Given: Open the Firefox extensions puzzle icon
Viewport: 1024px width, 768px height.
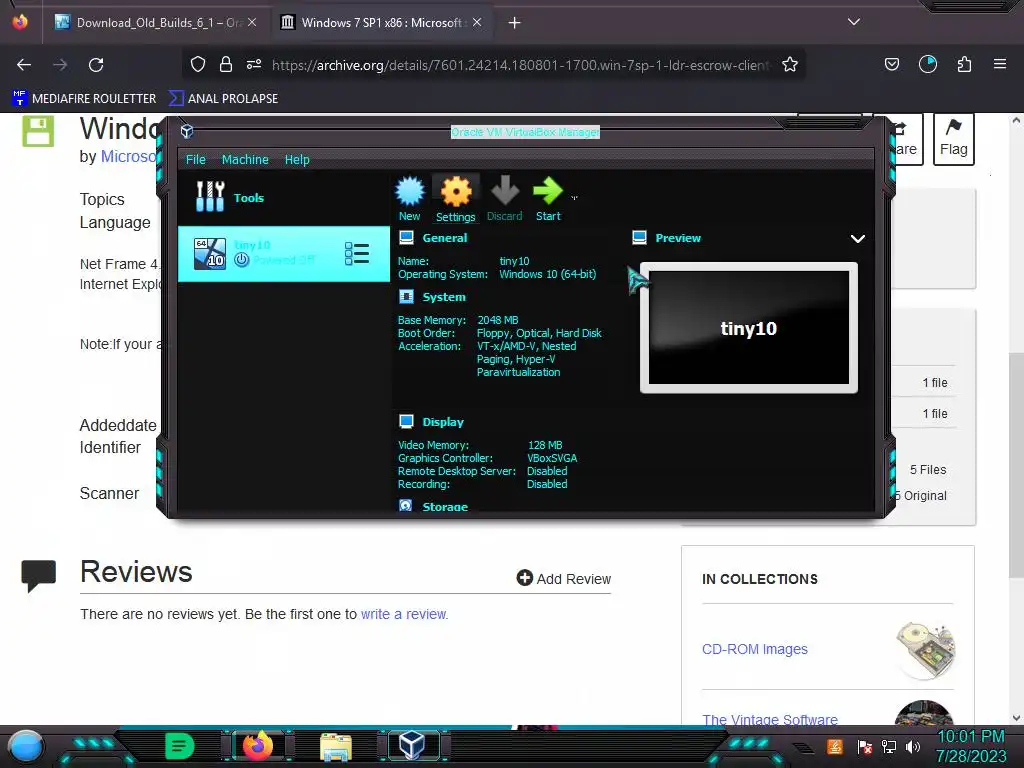Looking at the screenshot, I should click(964, 64).
